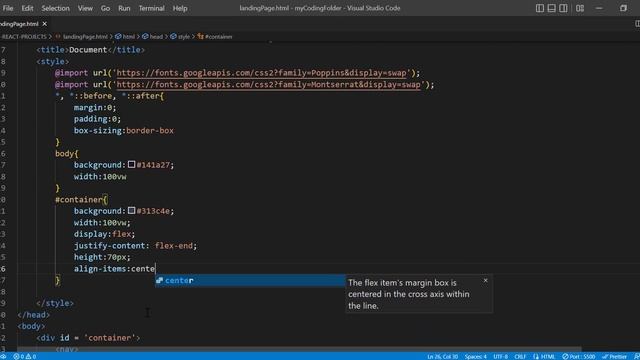This screenshot has height=360, width=640.
Task: Change the CRLF end-of-line sequence
Action: [x=520, y=356]
